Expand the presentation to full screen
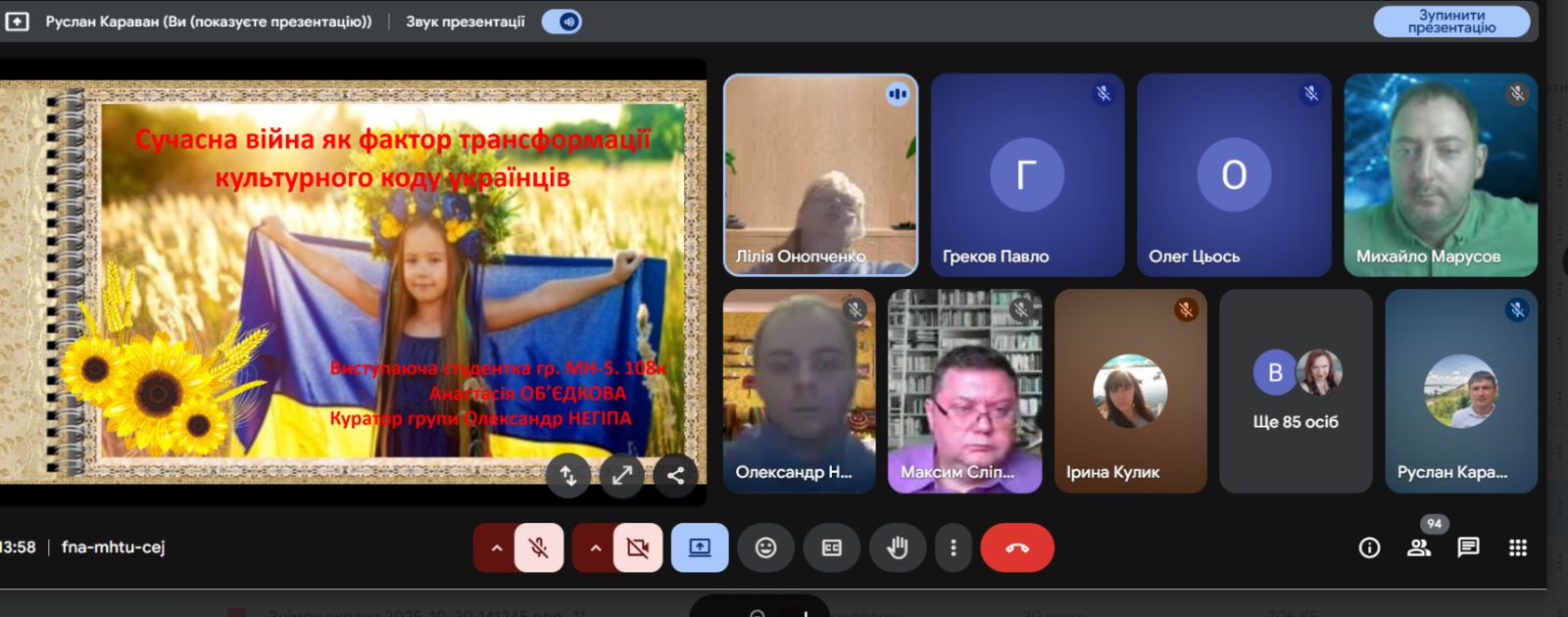 622,476
